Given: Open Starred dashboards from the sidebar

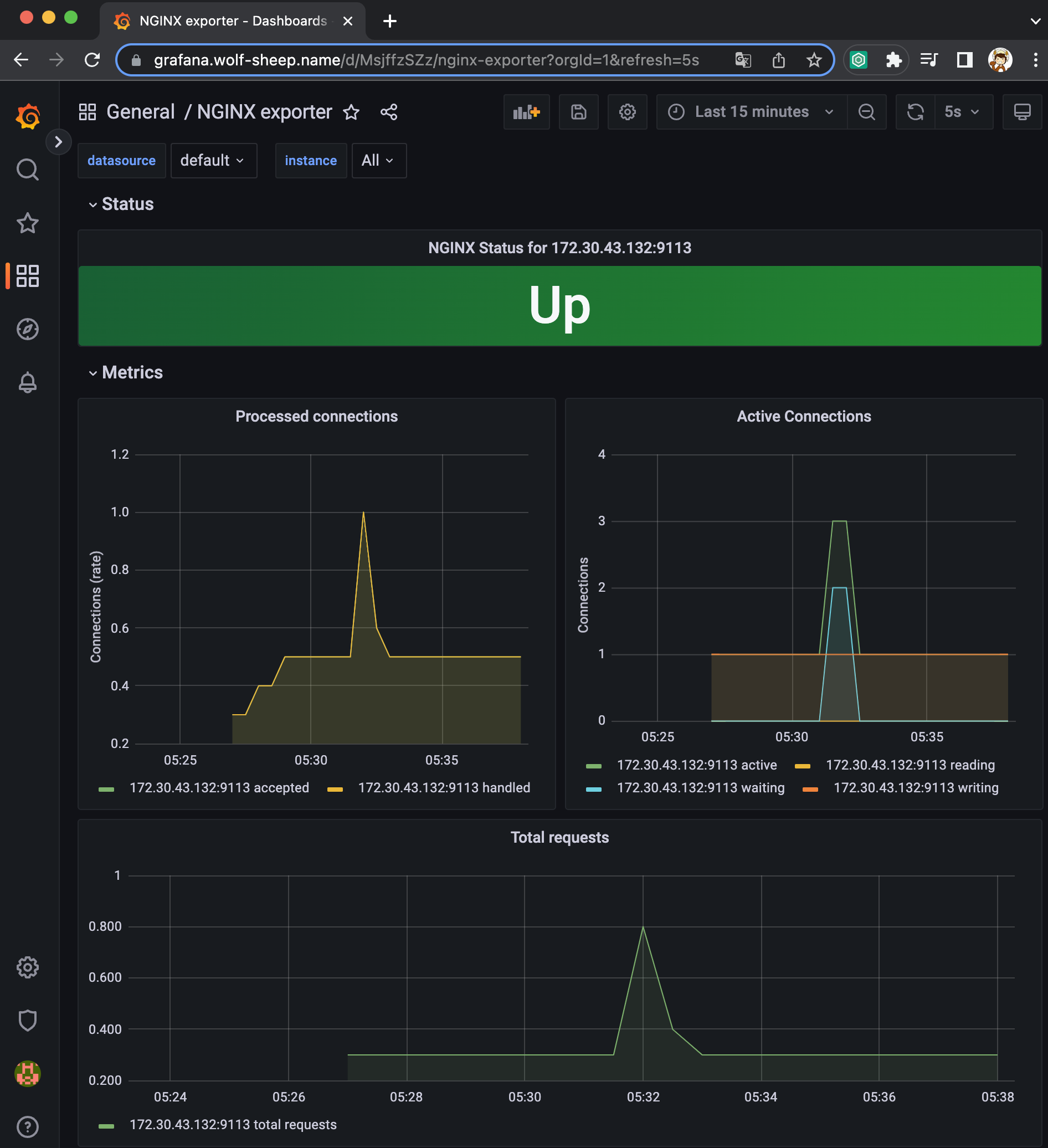Looking at the screenshot, I should (27, 223).
